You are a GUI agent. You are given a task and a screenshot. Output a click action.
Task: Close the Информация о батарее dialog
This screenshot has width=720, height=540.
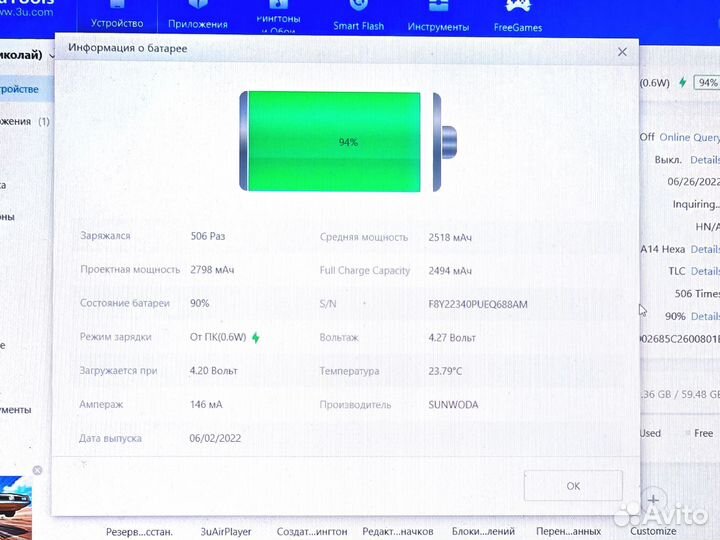tap(622, 52)
